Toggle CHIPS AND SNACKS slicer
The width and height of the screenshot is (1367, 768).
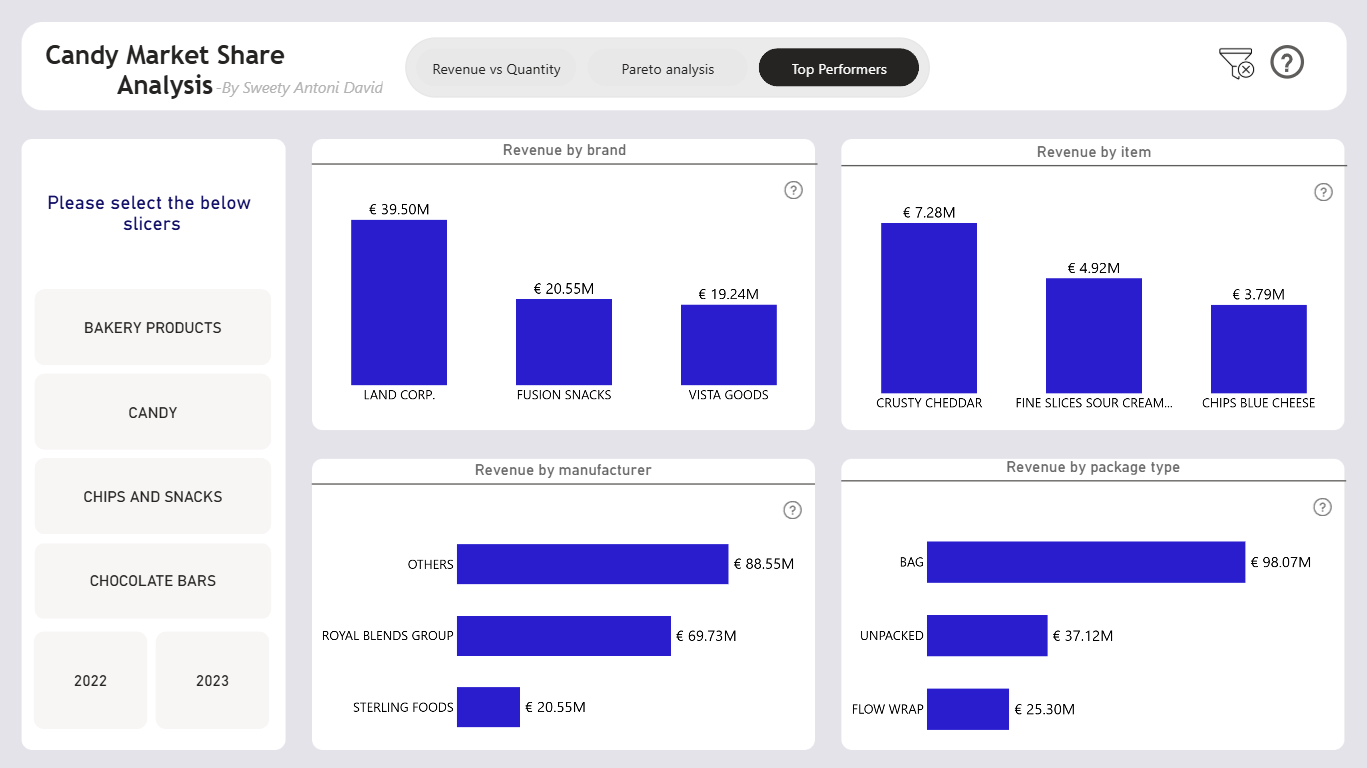point(153,496)
